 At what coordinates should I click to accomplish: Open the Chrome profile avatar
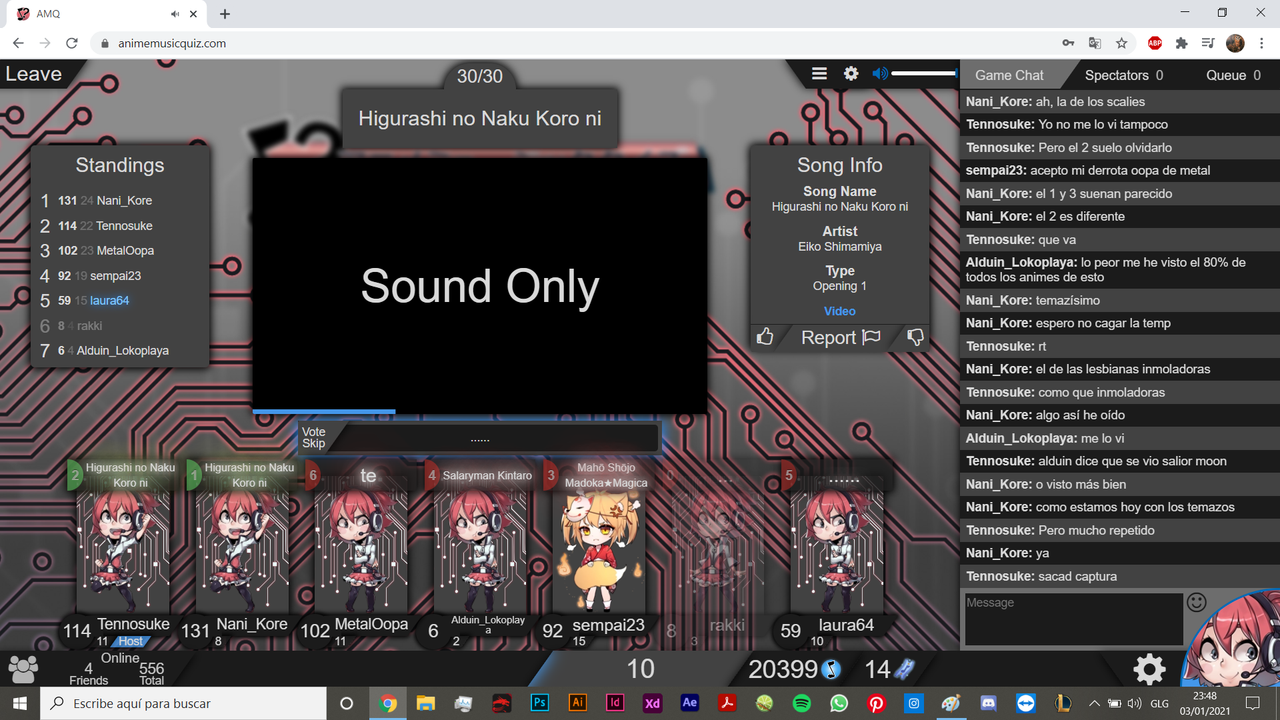click(1235, 43)
